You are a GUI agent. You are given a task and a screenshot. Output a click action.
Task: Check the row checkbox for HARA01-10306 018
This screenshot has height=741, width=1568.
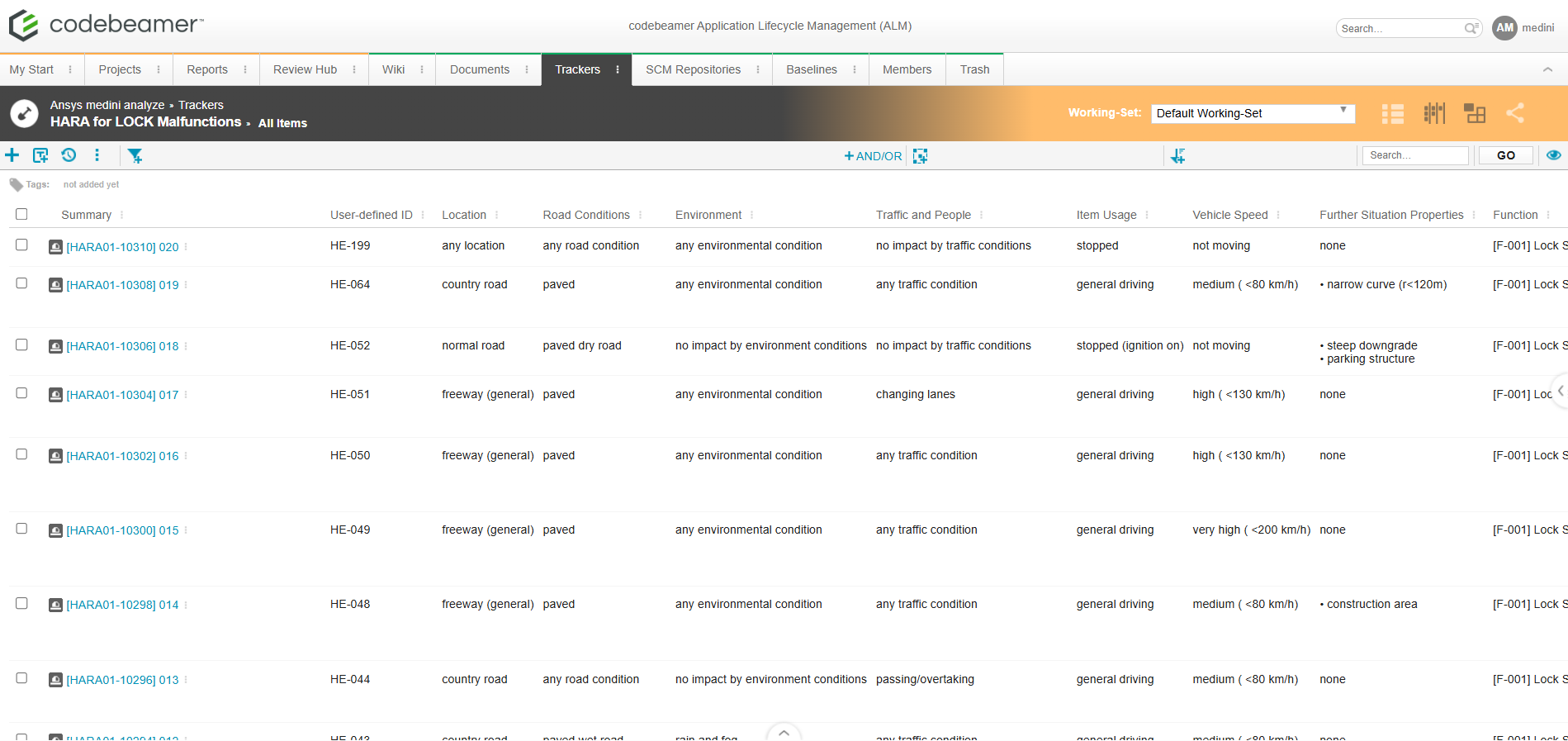pyautogui.click(x=21, y=344)
